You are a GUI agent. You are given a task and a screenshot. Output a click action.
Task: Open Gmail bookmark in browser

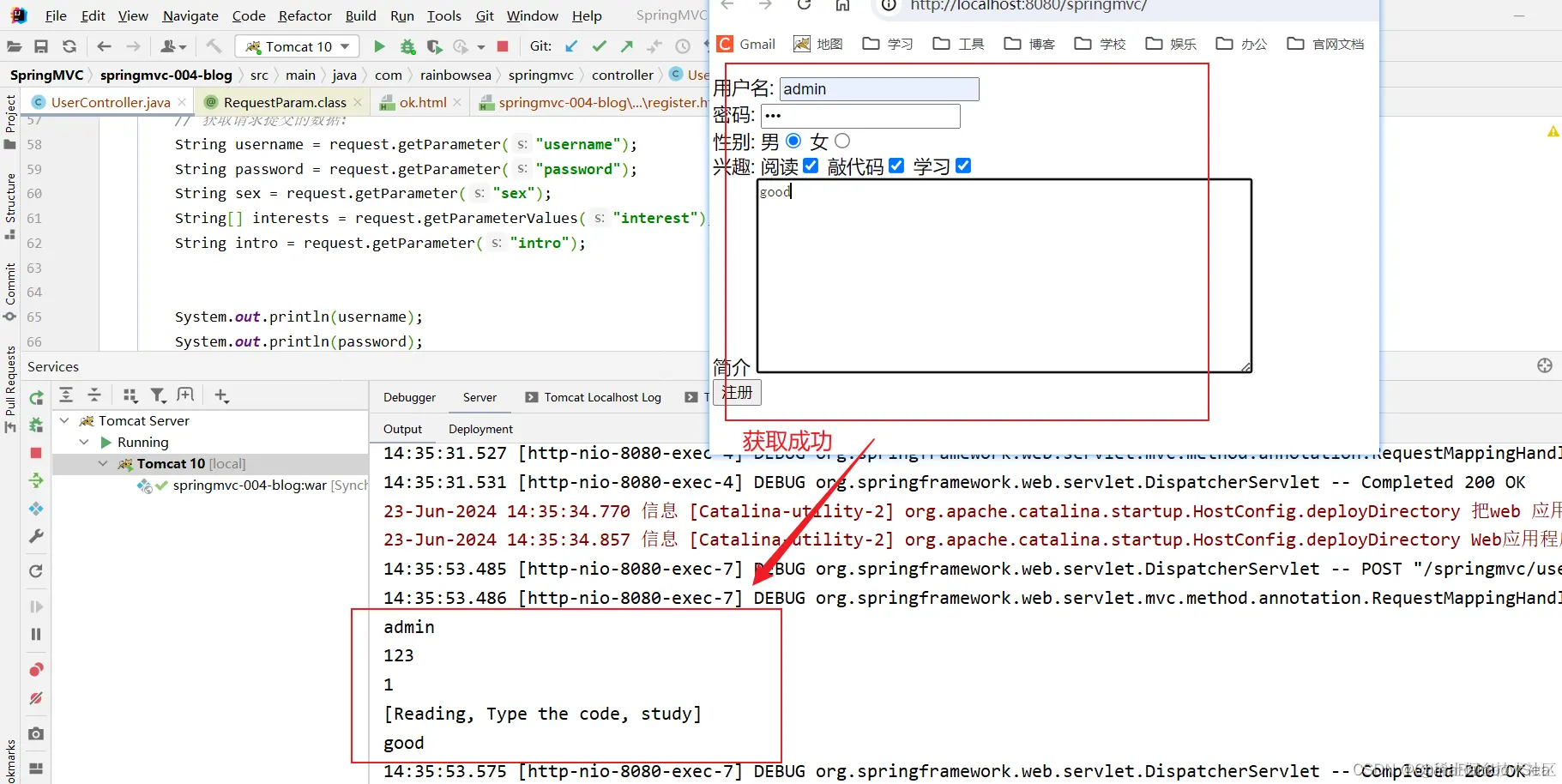[x=746, y=44]
